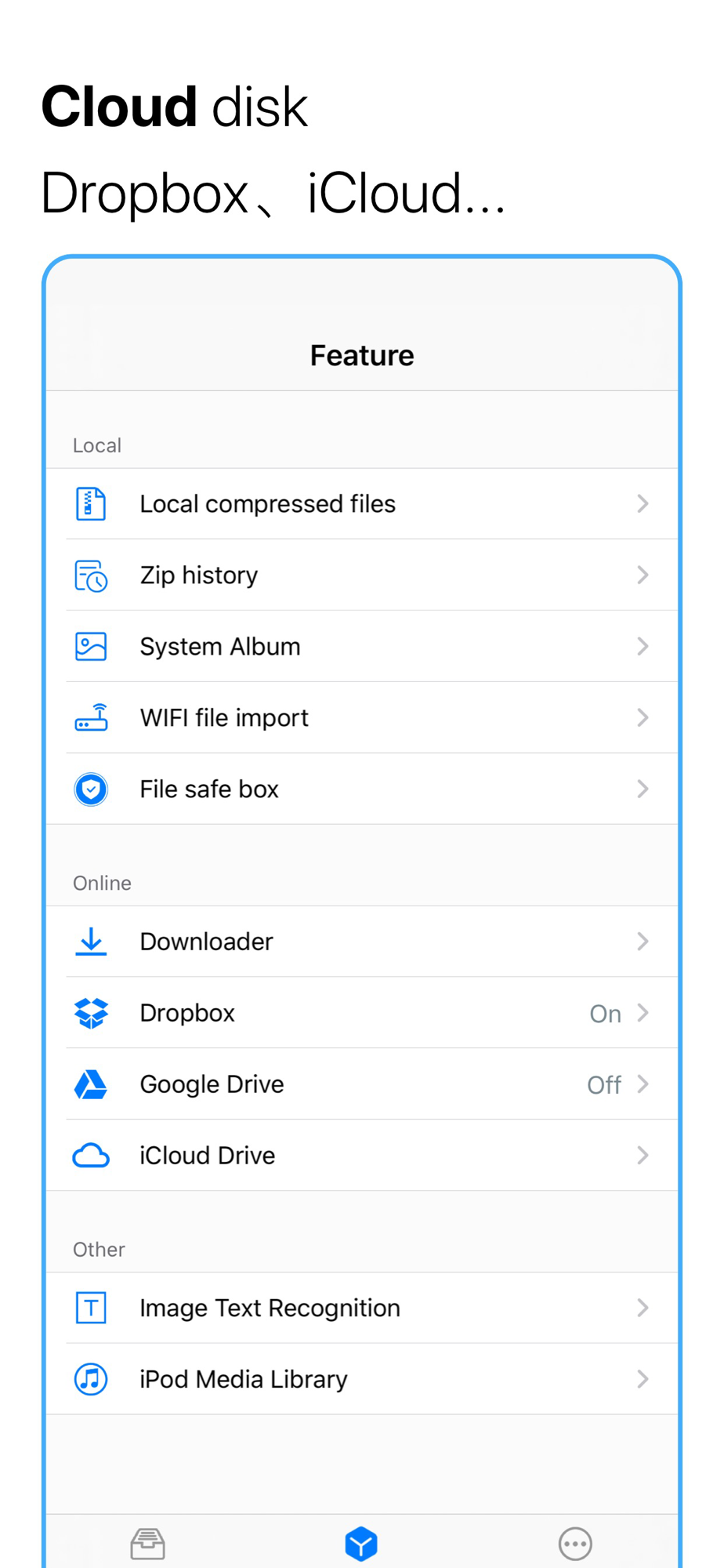Expand Dropbox row chevron
Viewport: 724px width, 1568px height.
point(643,1013)
